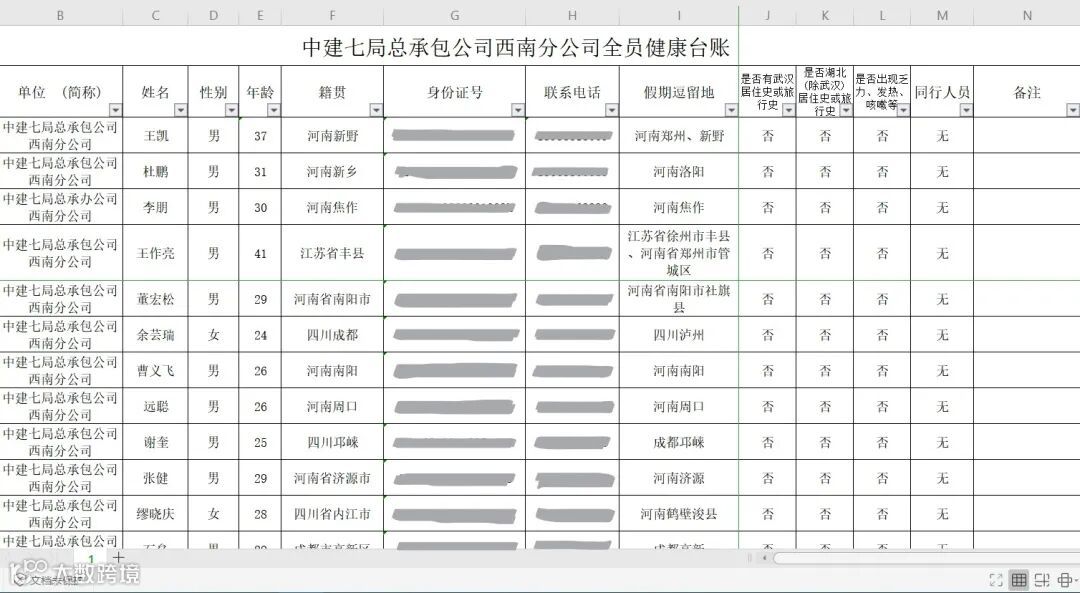The image size is (1080, 593).
Task: Open filter dropdown for 性别 column
Action: 231,110
